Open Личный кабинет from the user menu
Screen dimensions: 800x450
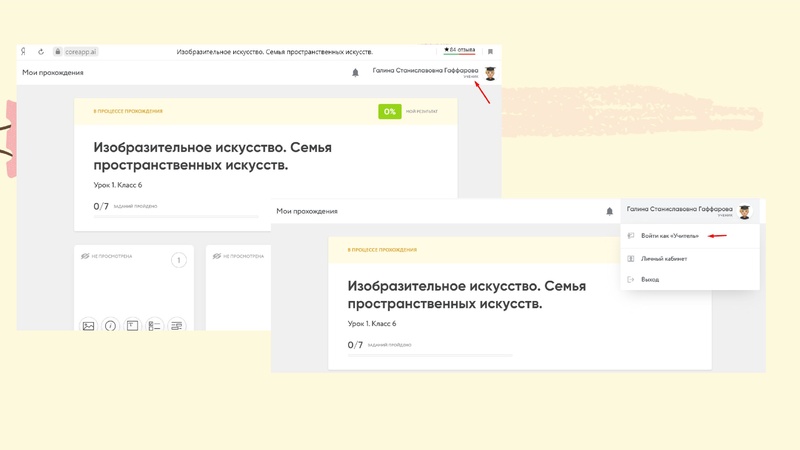664,259
